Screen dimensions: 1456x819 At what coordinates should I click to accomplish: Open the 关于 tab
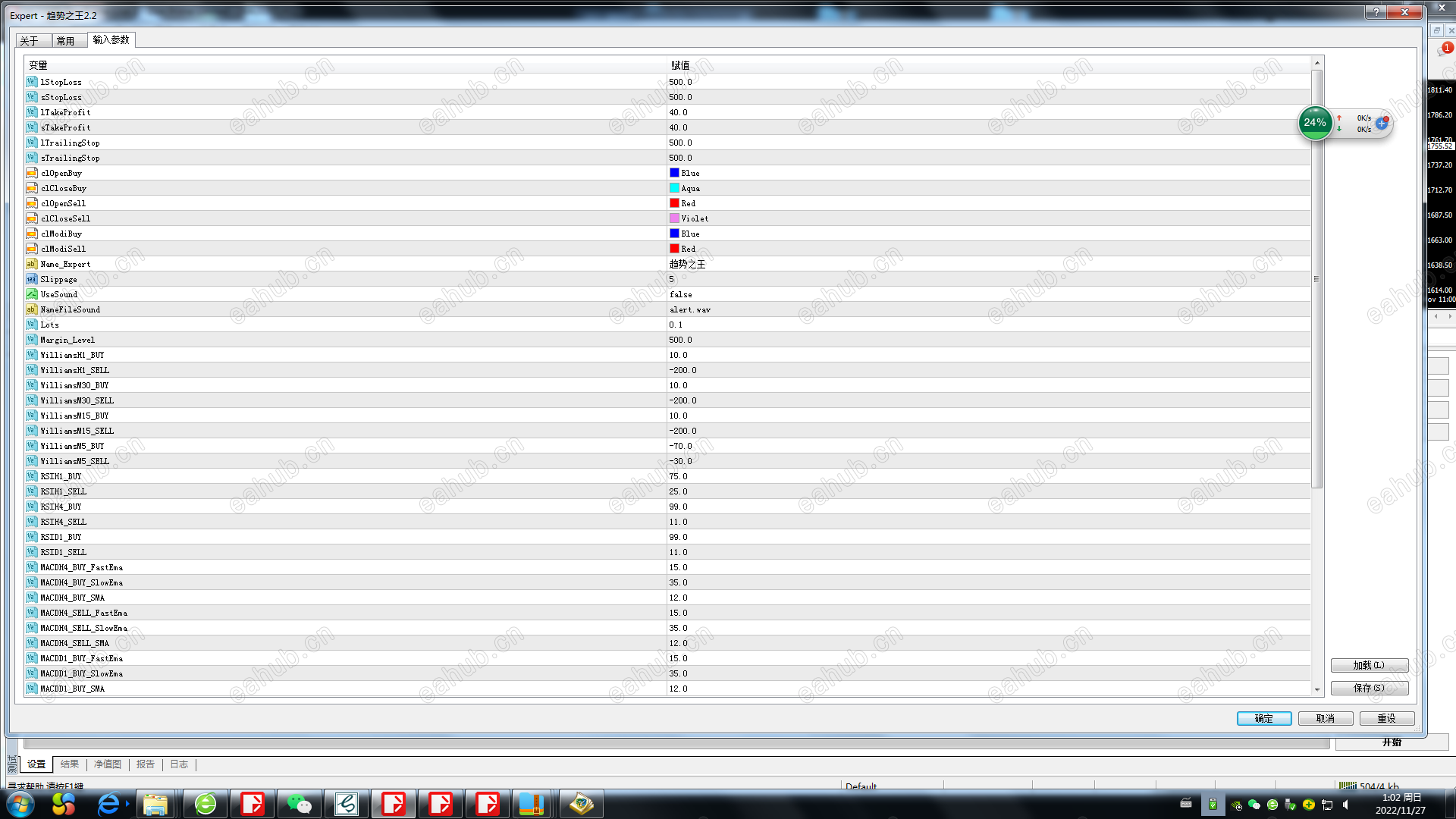point(29,41)
